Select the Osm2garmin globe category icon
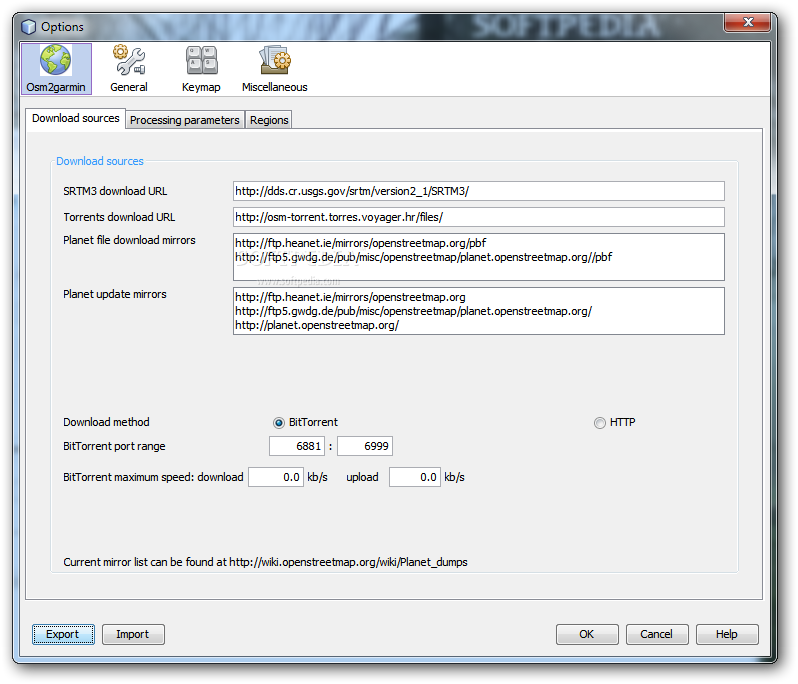This screenshot has height=684, width=798. tap(56, 69)
